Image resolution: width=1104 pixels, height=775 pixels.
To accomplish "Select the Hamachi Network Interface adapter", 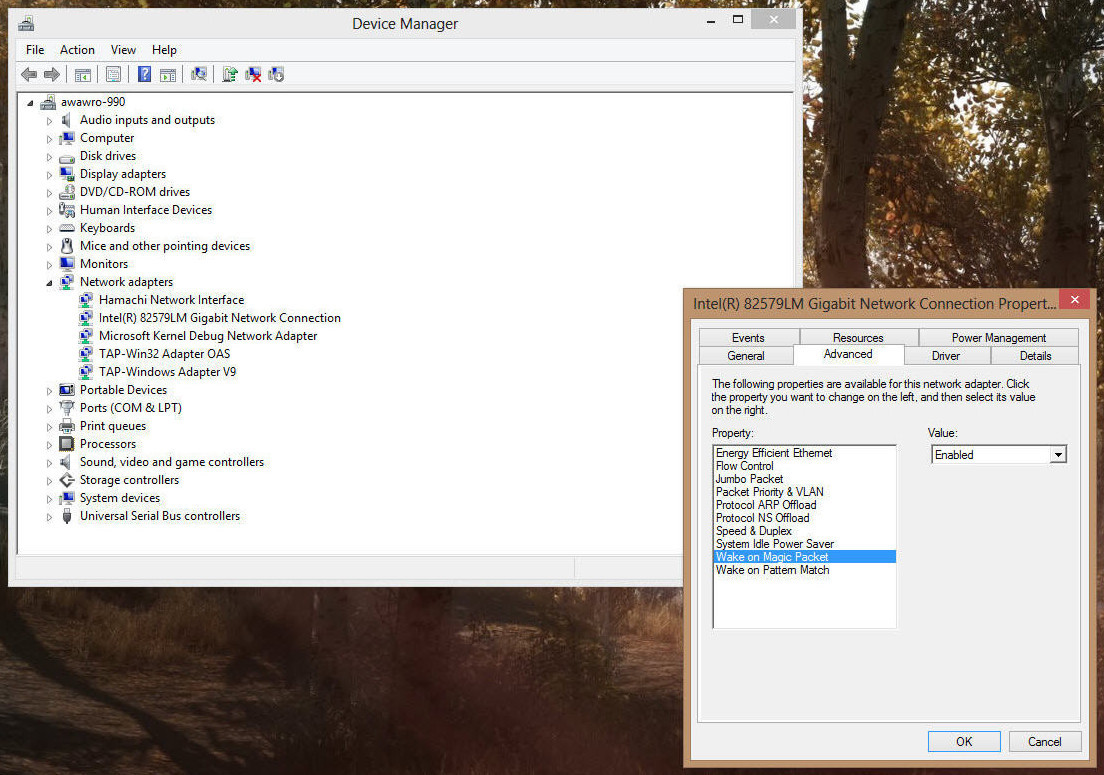I will pos(171,300).
